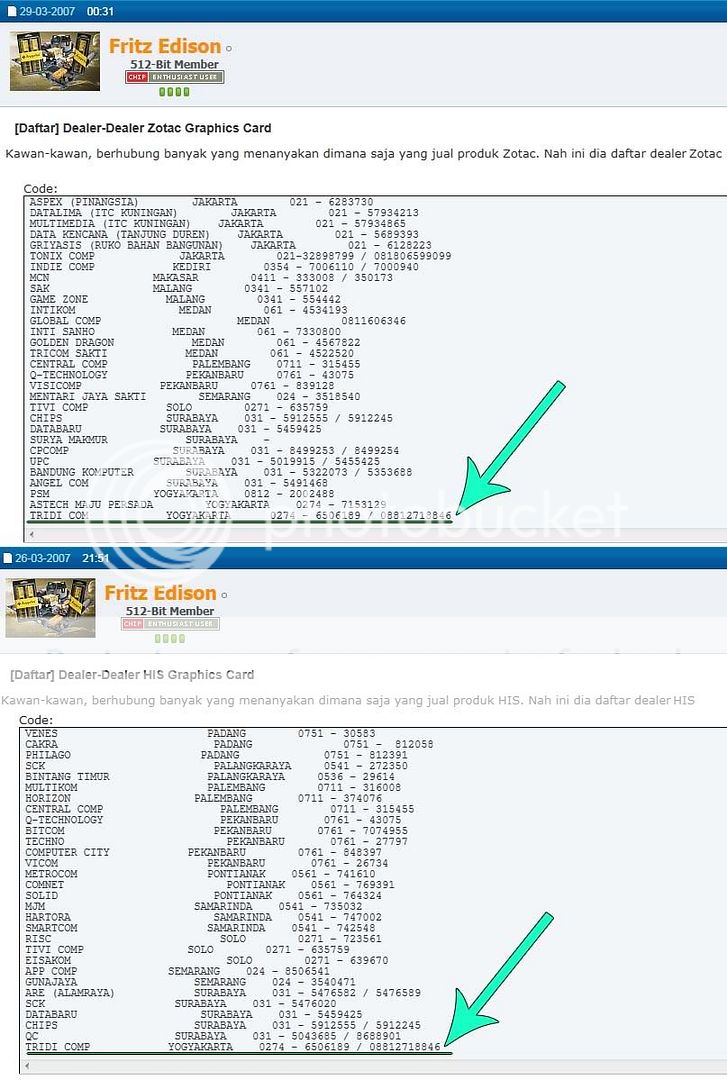The height and width of the screenshot is (1080, 727).
Task: Click the 26-03-2007 date in post header
Action: coord(43,559)
